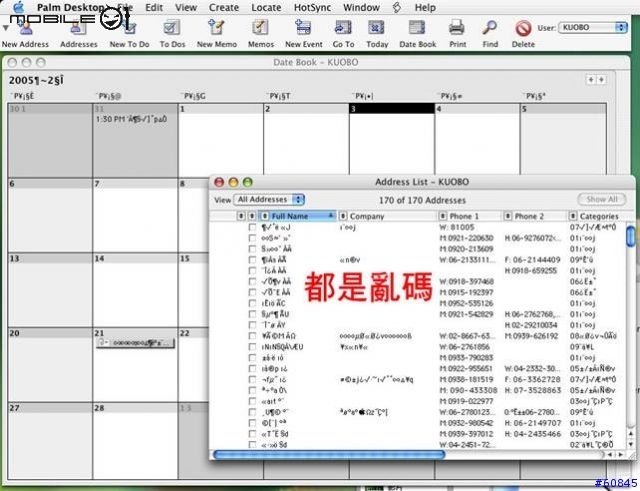This screenshot has width=640, height=491.
Task: Click the Phone 1 column header
Action: point(464,216)
